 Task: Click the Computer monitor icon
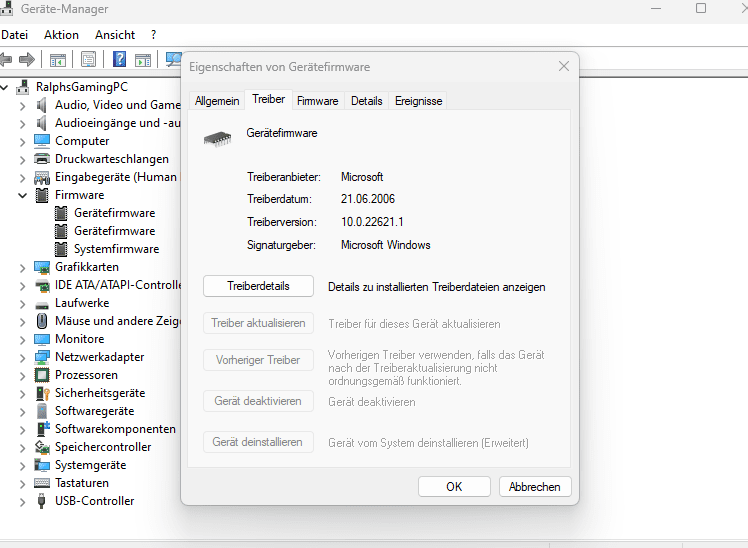(42, 141)
